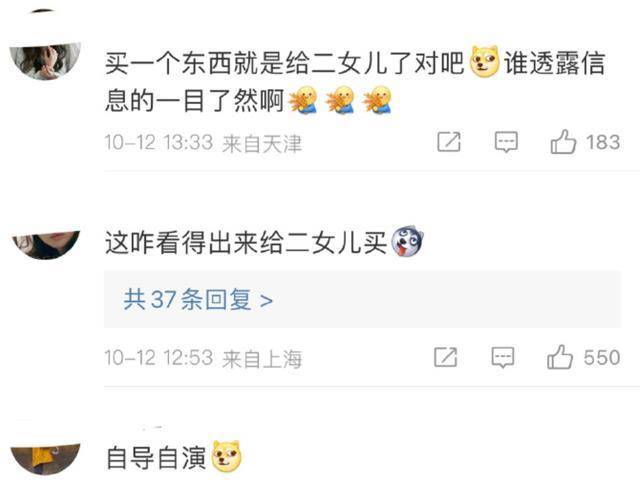Open reply icon on the Tianjin comment
Image resolution: width=640 pixels, height=486 pixels.
506,142
